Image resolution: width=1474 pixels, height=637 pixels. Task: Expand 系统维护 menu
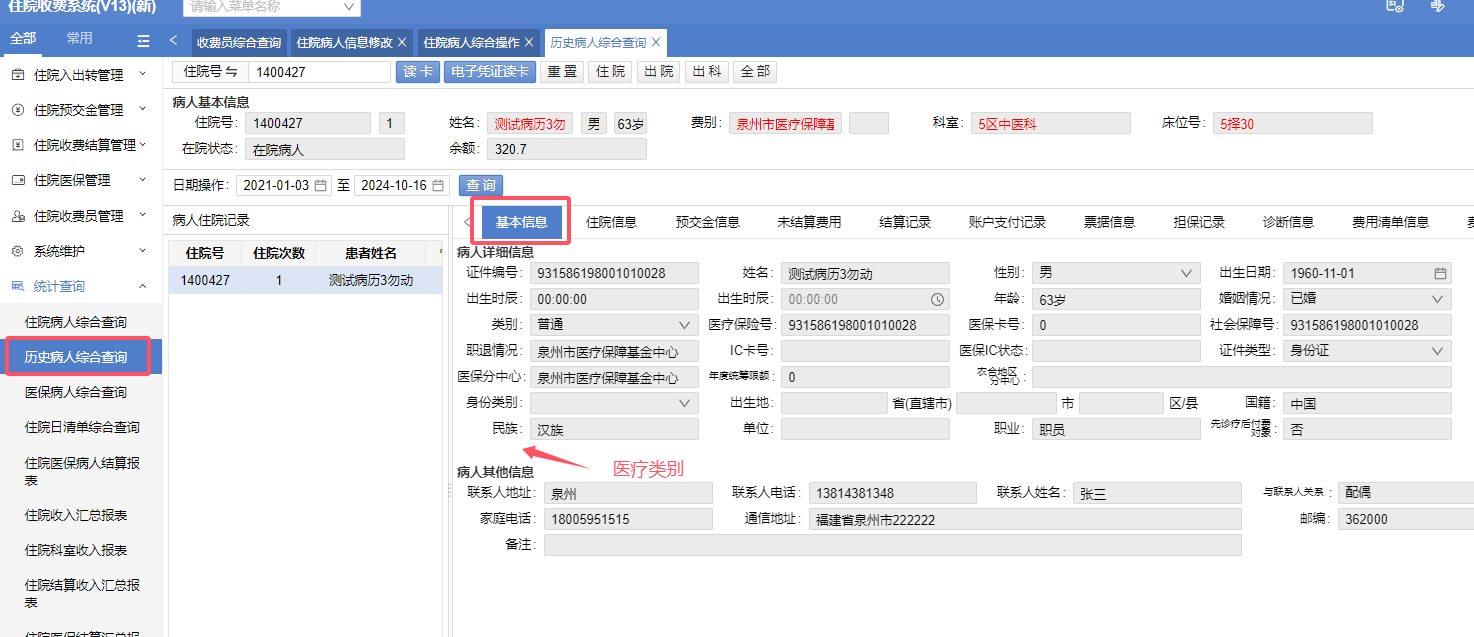(x=142, y=250)
